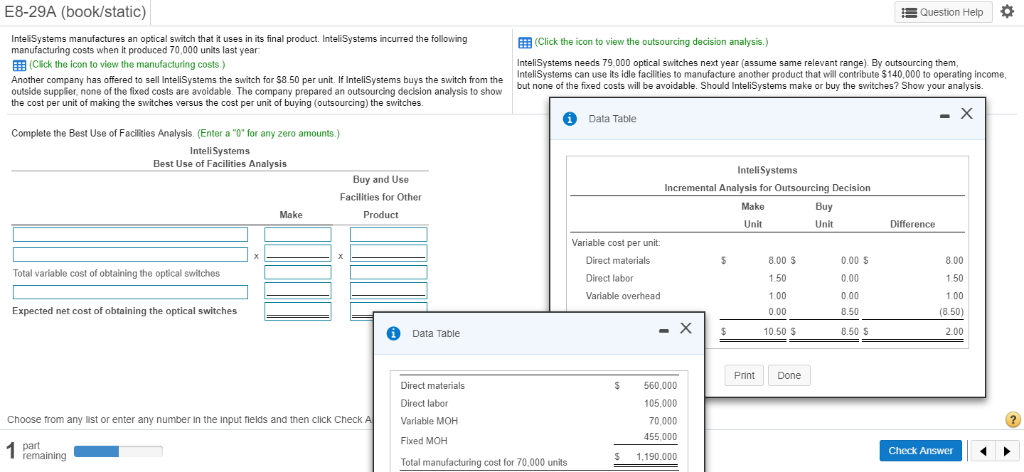Click the 'E8-29A (book/static)' title
Screen dimensions: 1024x472
coord(74,12)
